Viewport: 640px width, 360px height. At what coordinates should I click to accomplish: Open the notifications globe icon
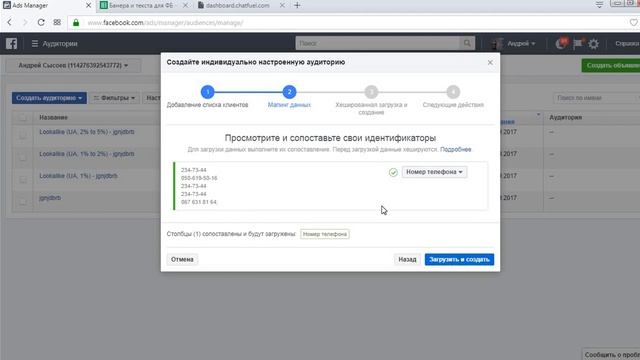561,43
